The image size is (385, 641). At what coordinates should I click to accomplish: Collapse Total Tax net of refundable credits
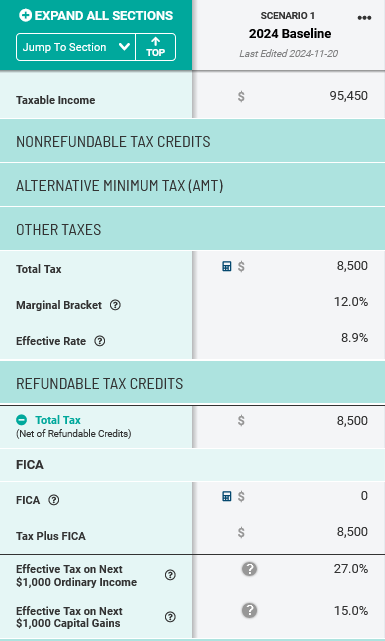(x=22, y=420)
